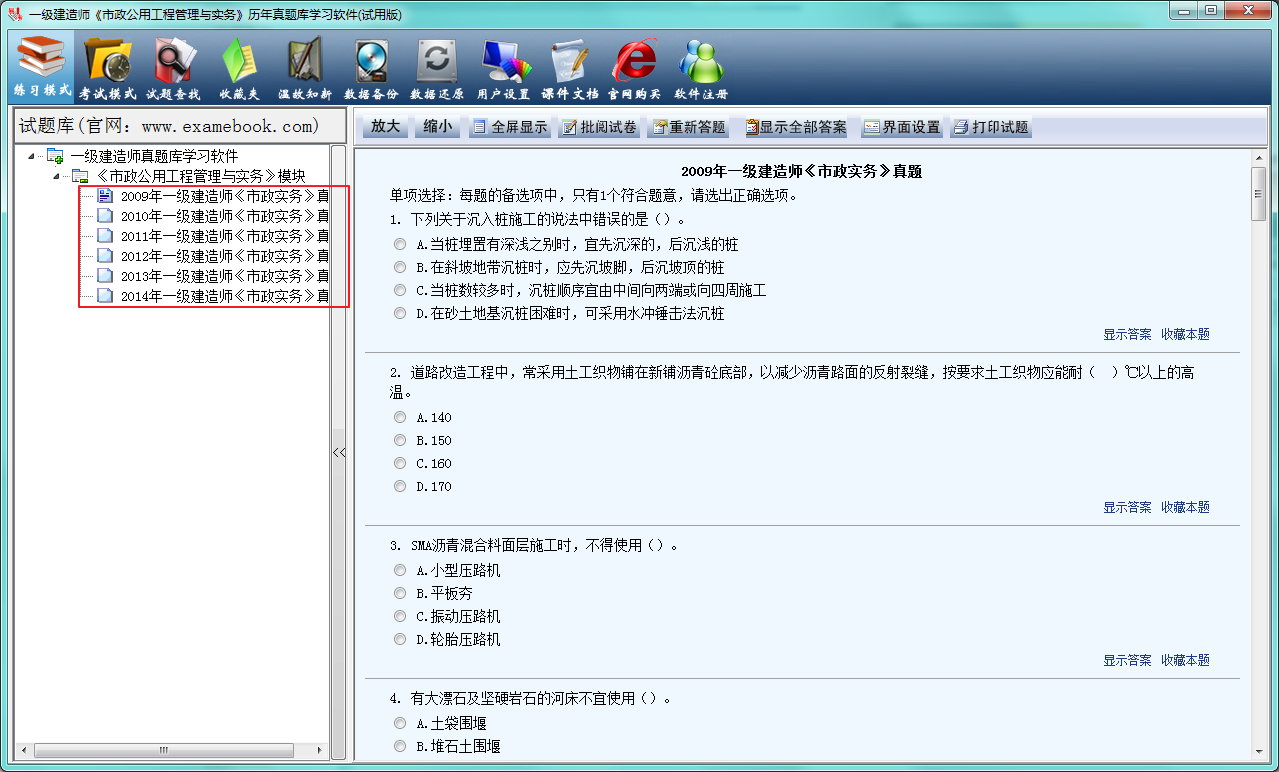Click 重新答题 redo answers button
This screenshot has height=772, width=1279.
(x=689, y=127)
